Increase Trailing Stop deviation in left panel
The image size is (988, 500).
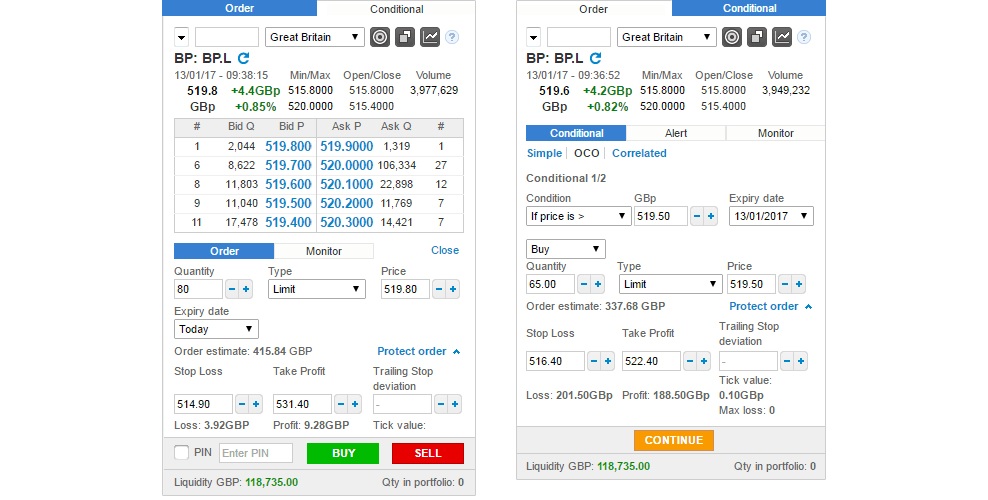coord(454,404)
